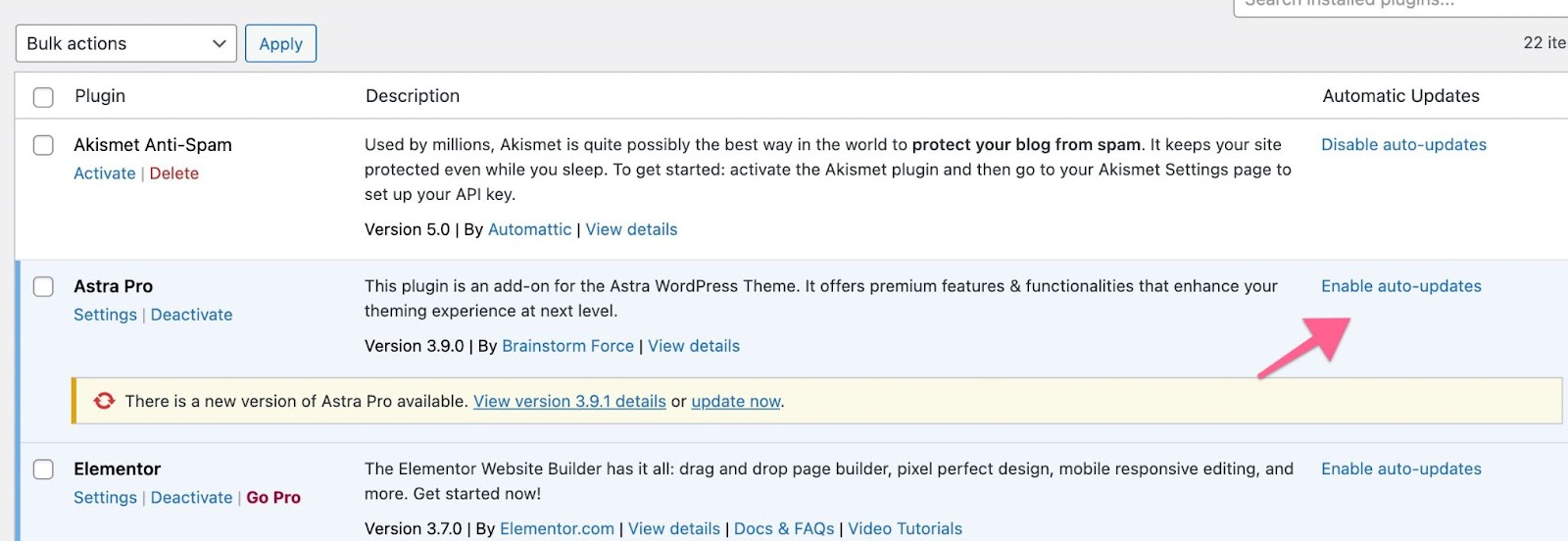Activate the Akismet Anti-Spam plugin
This screenshot has height=541, width=1568.
[105, 173]
